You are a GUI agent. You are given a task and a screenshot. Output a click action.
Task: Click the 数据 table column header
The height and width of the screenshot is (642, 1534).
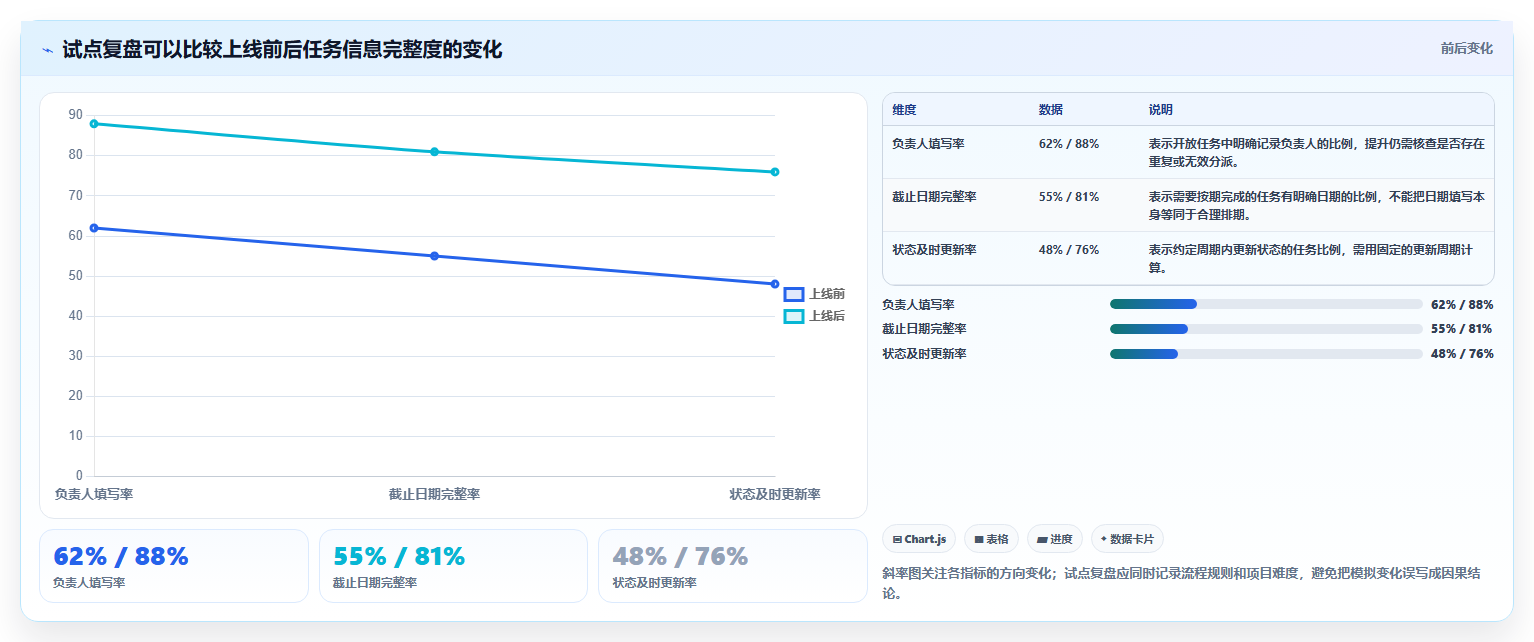(1051, 110)
